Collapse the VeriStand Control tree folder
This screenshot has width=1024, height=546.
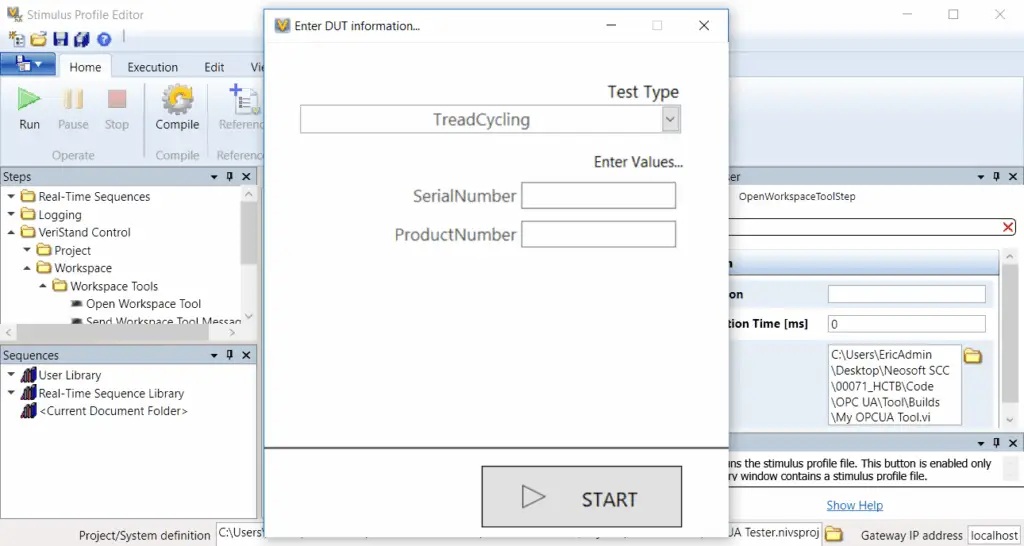(x=11, y=232)
